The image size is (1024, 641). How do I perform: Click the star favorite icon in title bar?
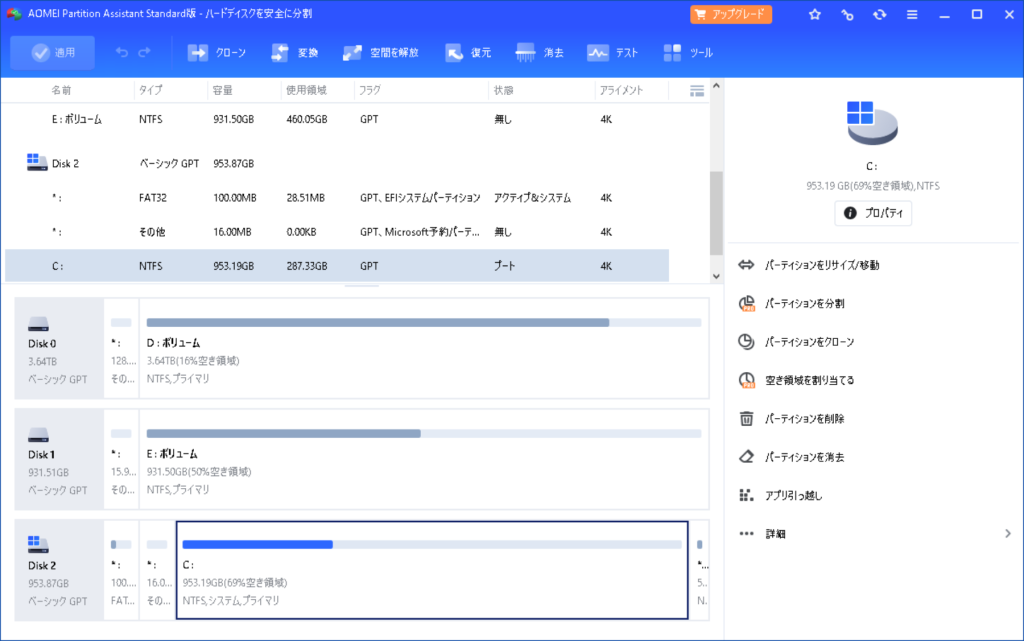pos(814,14)
